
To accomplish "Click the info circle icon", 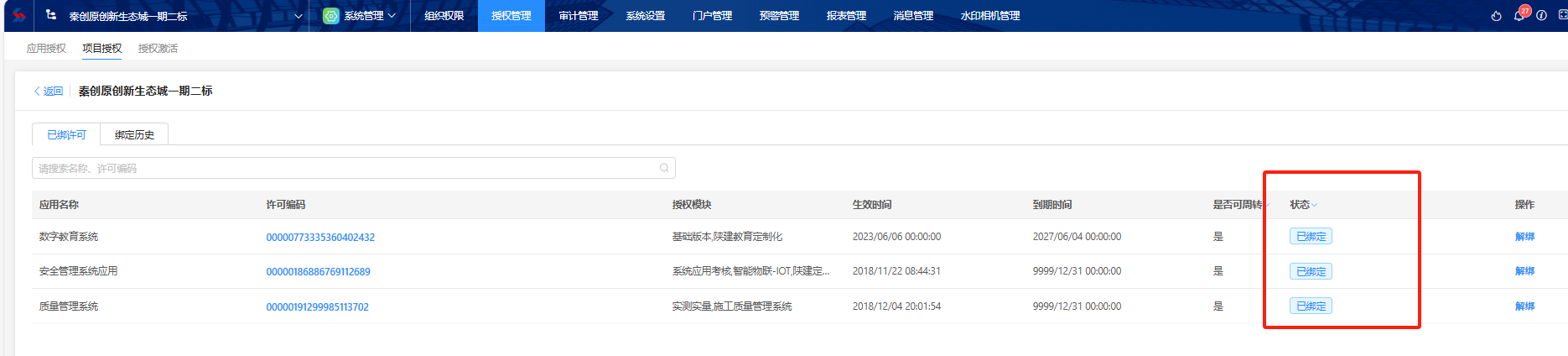I will click(x=1541, y=16).
